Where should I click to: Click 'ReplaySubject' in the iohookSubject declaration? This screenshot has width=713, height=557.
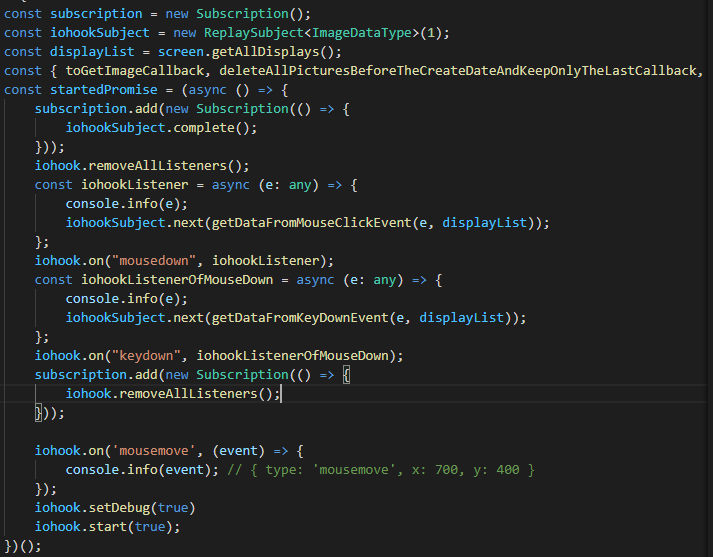253,33
